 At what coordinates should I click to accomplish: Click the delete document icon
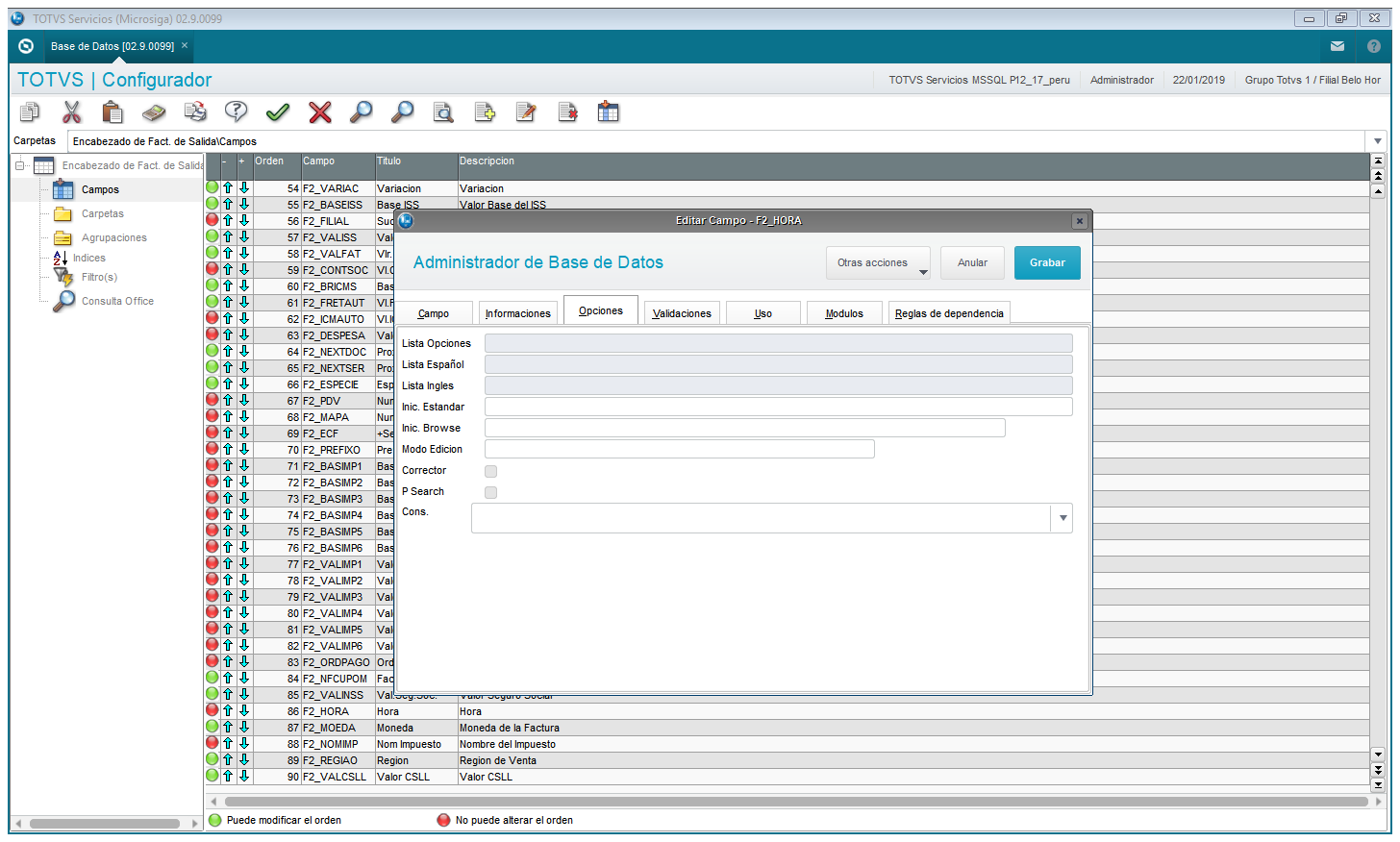coord(567,112)
